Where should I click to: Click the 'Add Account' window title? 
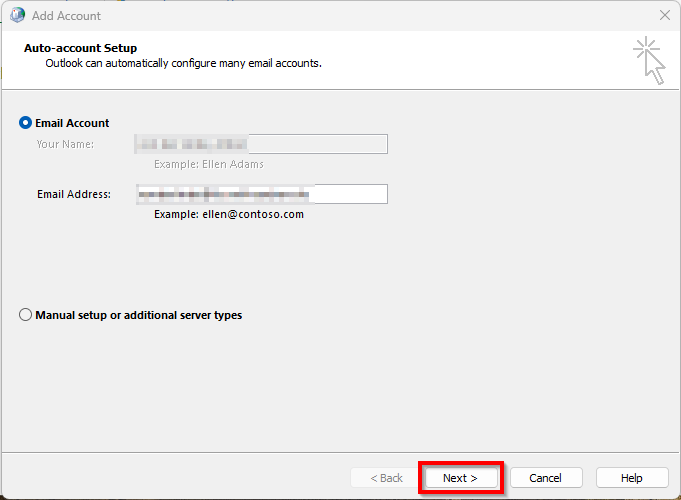coord(66,16)
